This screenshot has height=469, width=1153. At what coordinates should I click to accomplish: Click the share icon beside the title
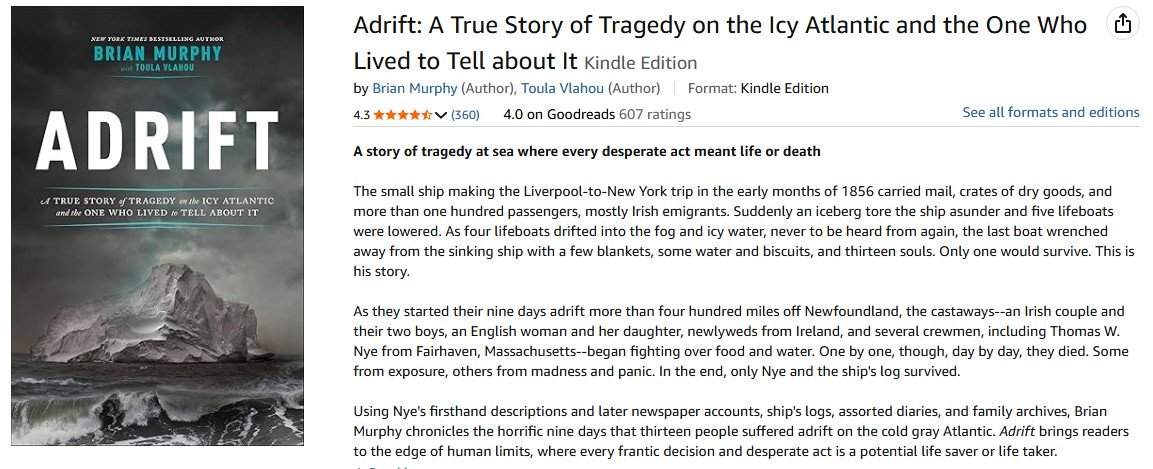pyautogui.click(x=1123, y=23)
